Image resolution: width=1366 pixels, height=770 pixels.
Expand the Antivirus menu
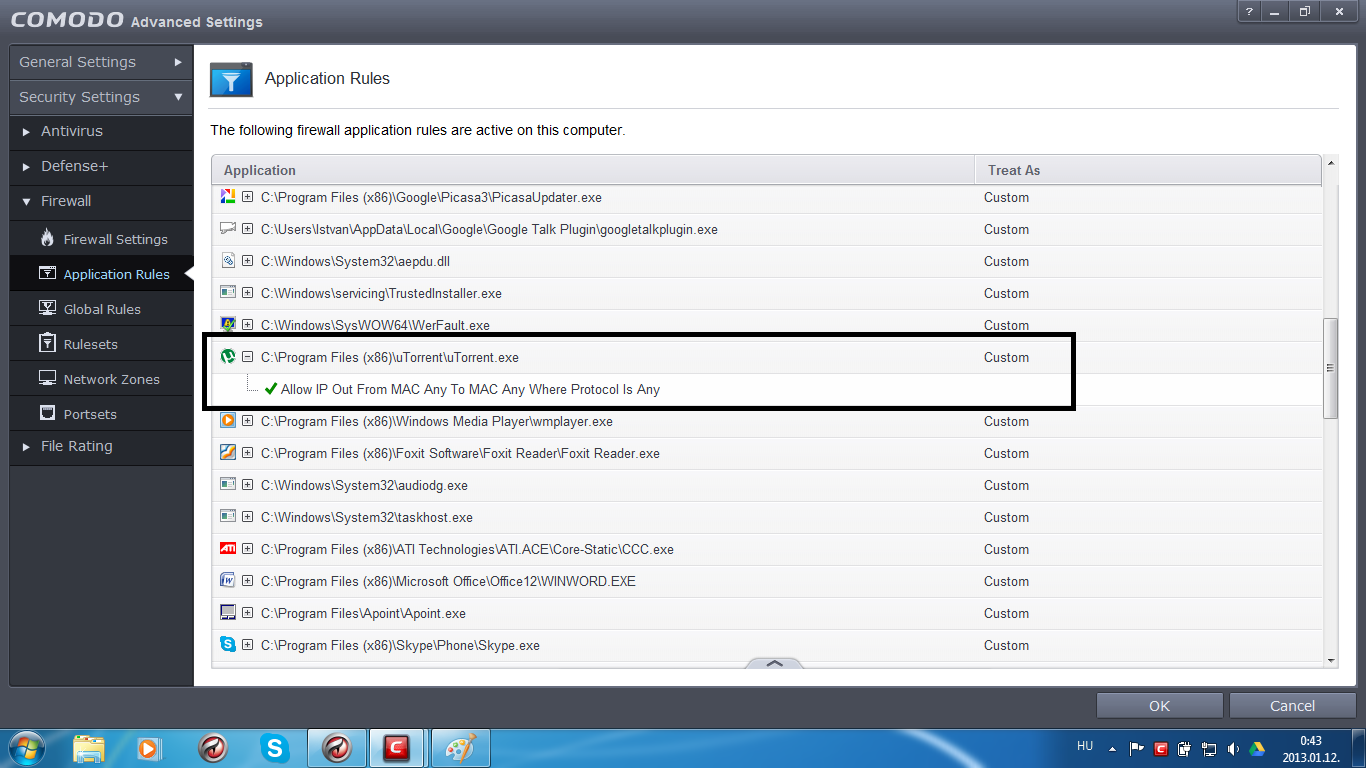tap(101, 131)
